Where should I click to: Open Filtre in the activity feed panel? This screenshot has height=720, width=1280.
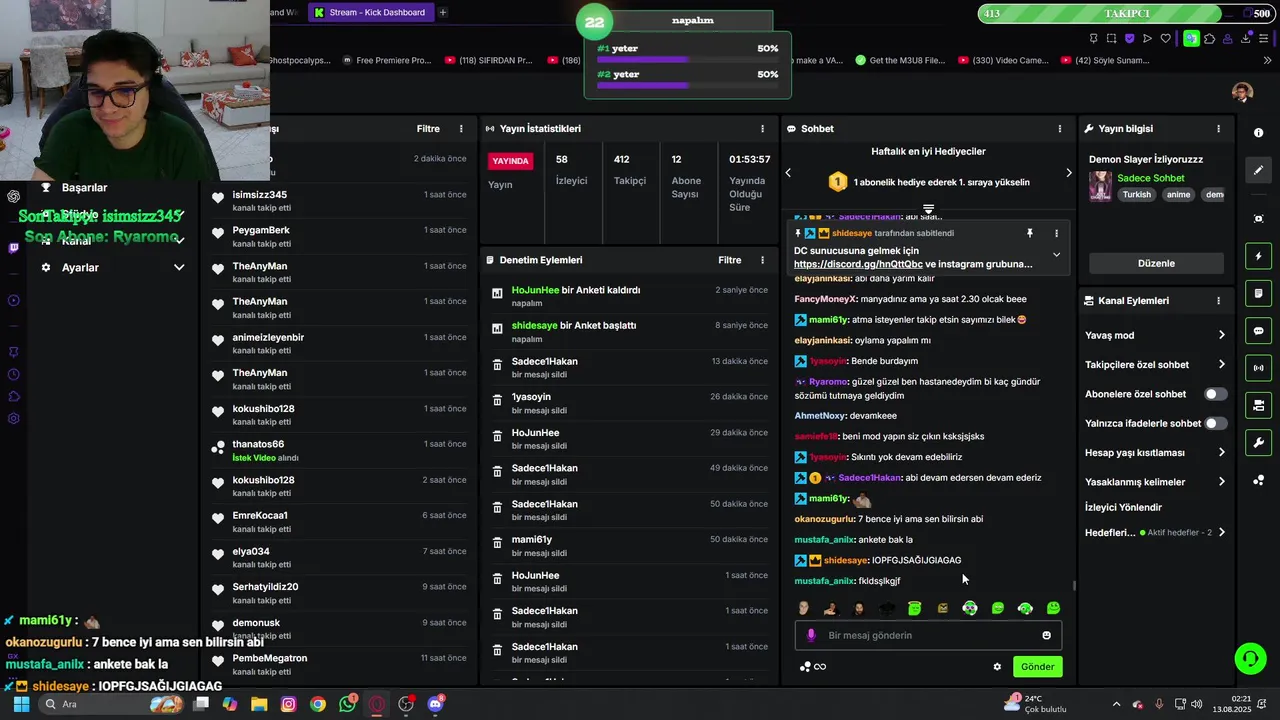tap(428, 129)
